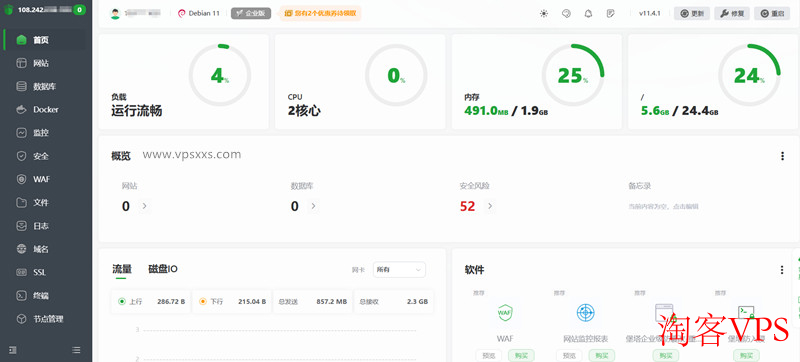Go to Docker in the sidebar

[45, 110]
